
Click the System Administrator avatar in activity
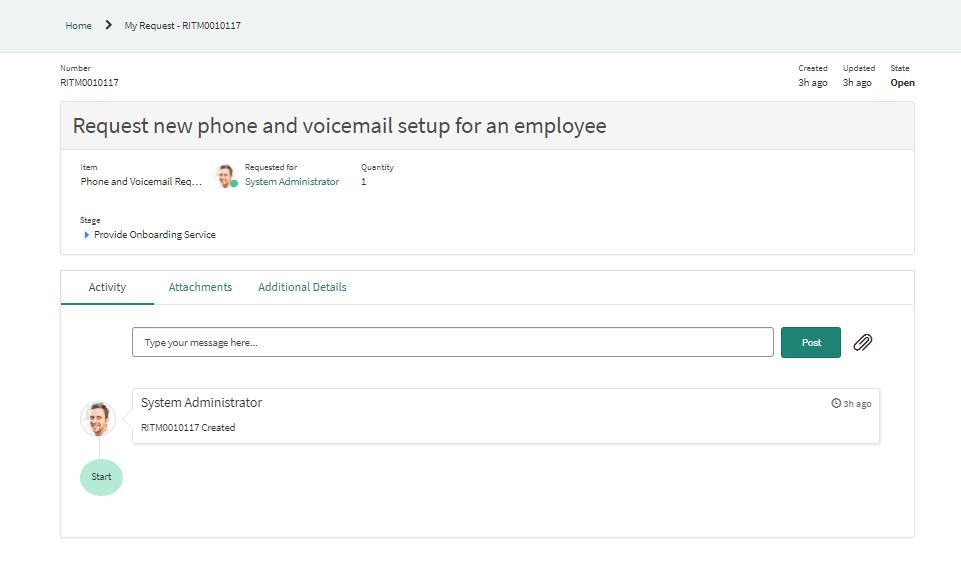coord(98,419)
